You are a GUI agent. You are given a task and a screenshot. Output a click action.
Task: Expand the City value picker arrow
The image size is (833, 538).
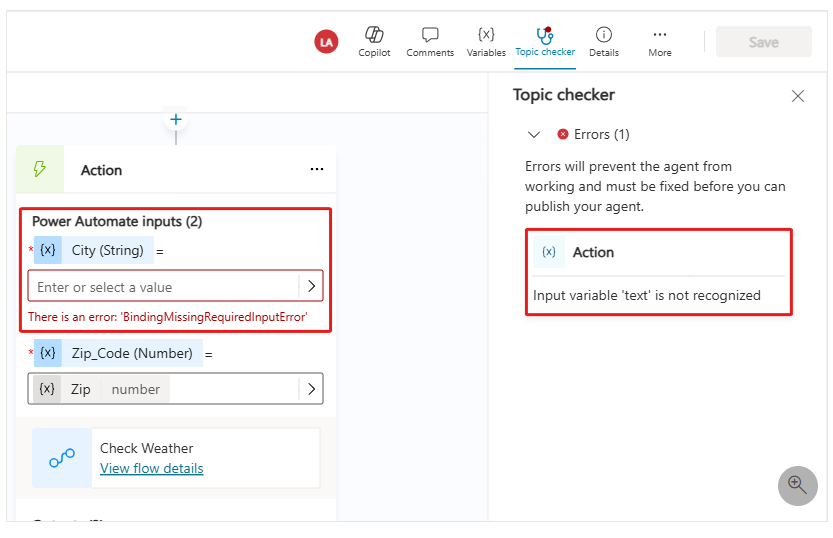311,287
